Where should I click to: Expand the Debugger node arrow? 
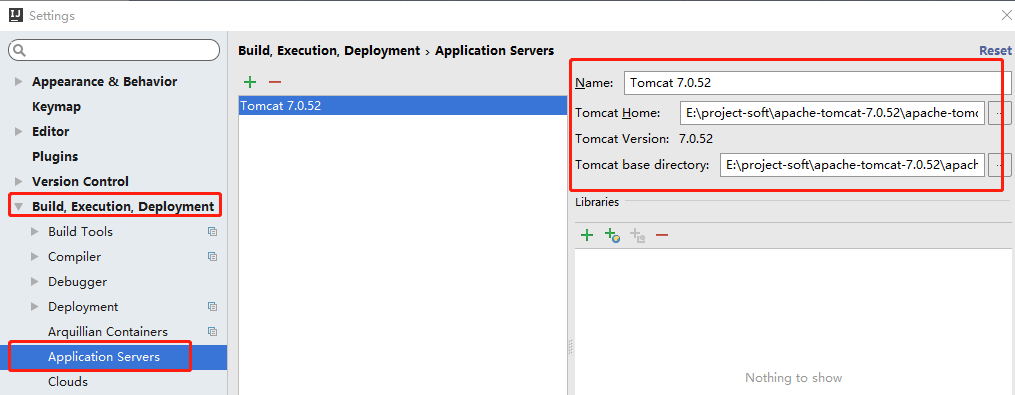click(x=35, y=282)
